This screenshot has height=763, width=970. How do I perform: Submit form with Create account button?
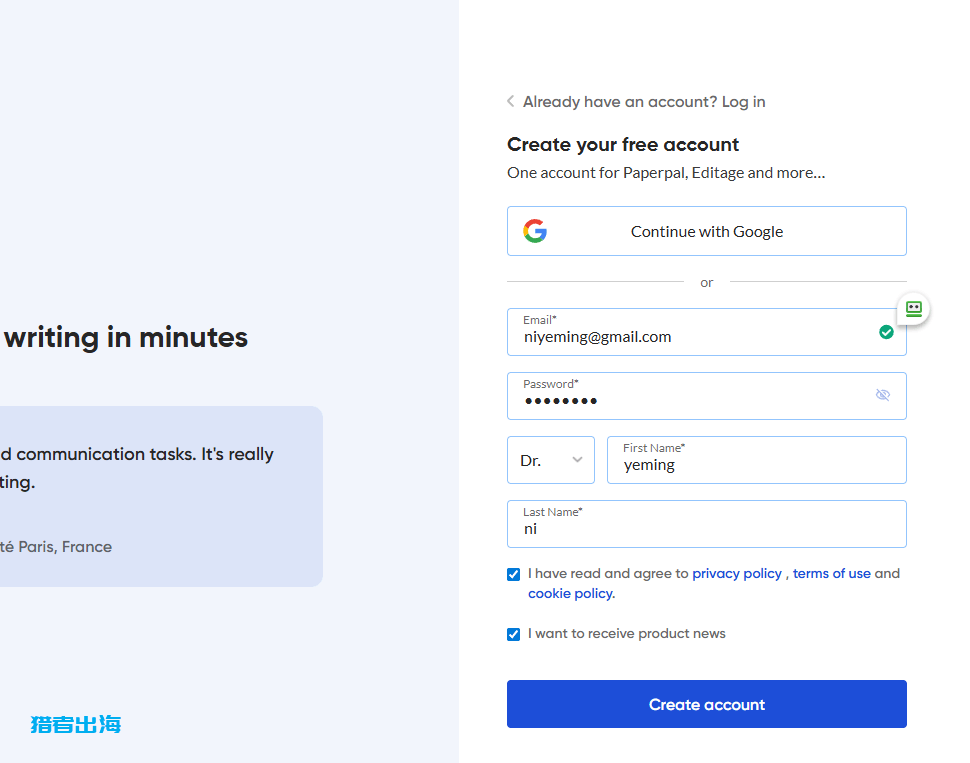(x=706, y=704)
